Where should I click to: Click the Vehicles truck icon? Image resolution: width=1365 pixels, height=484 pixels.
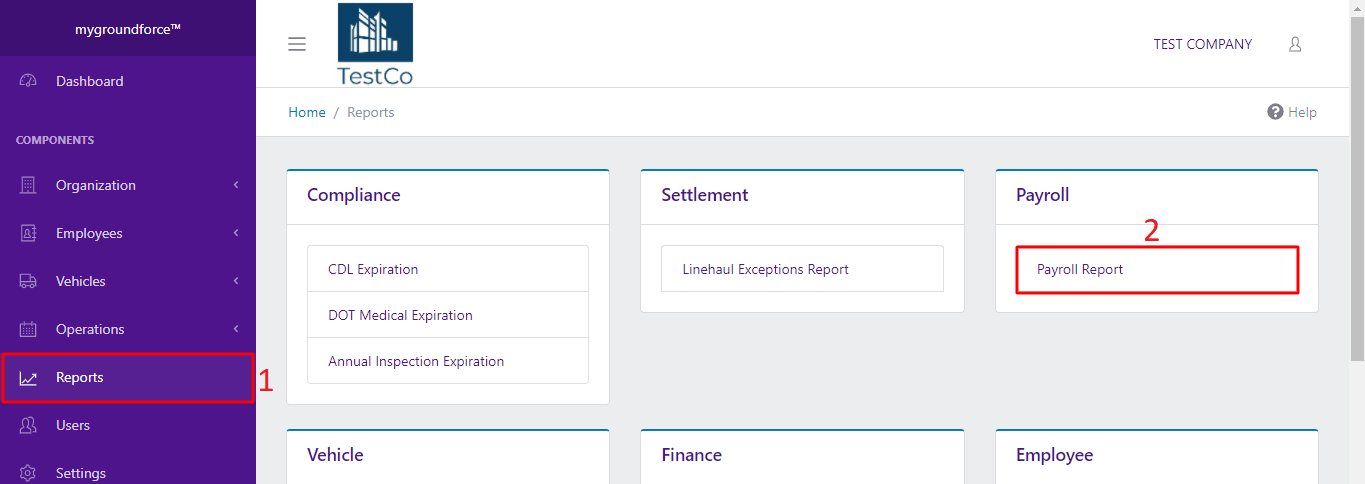click(28, 281)
